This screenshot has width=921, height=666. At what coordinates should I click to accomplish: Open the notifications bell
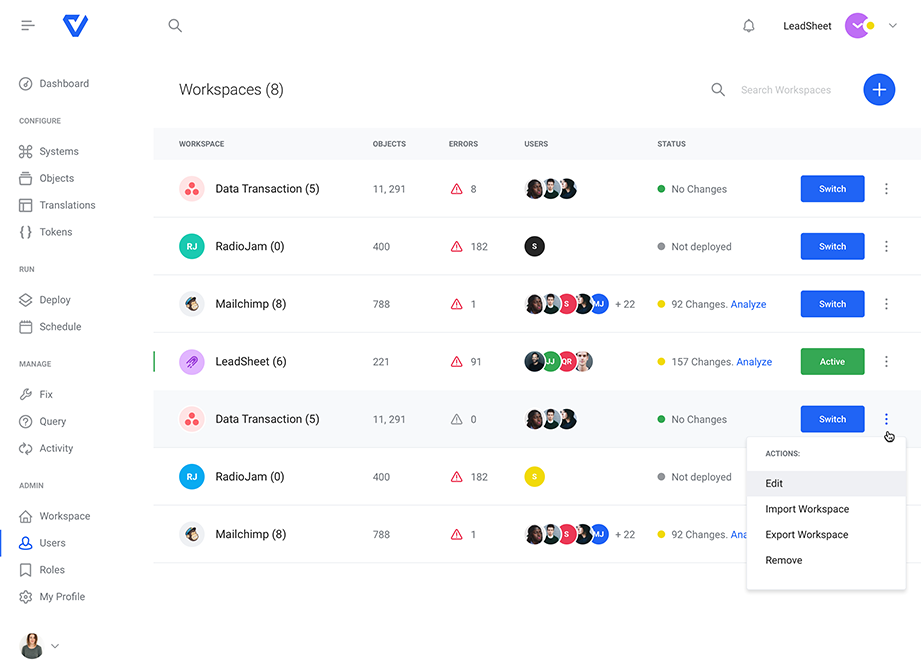tap(748, 26)
